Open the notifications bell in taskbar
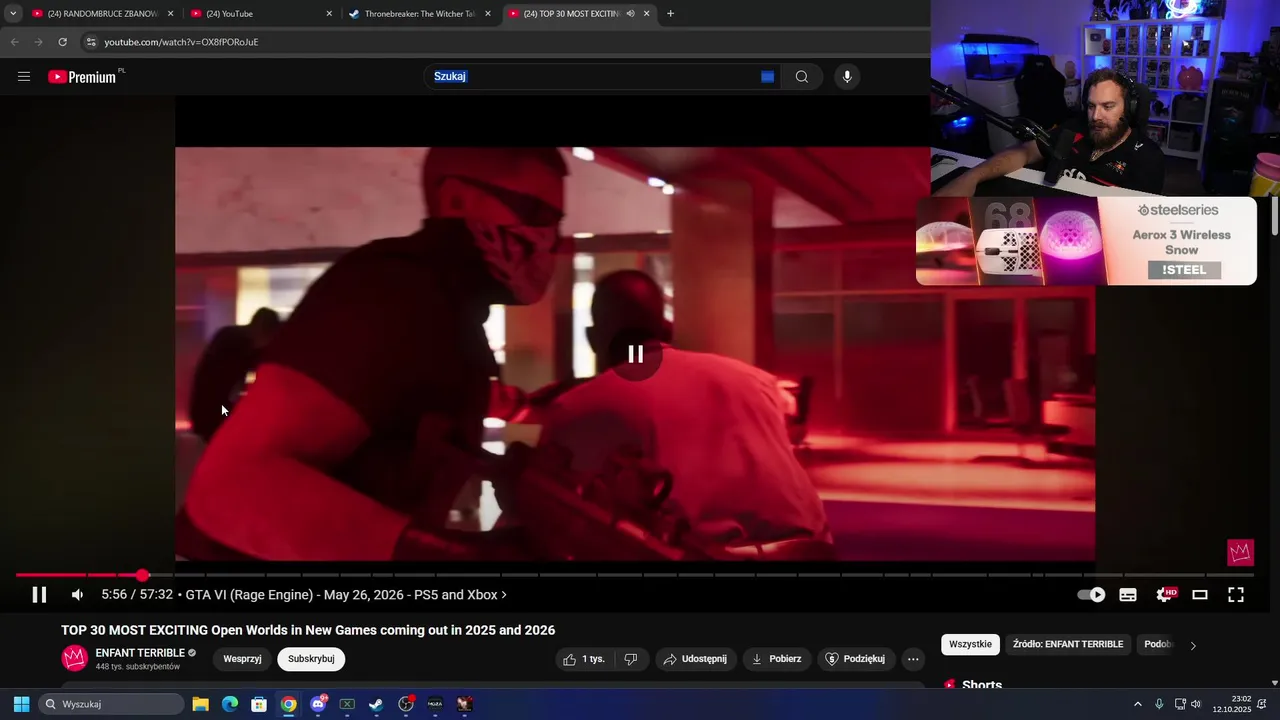The height and width of the screenshot is (720, 1280). click(x=1262, y=704)
